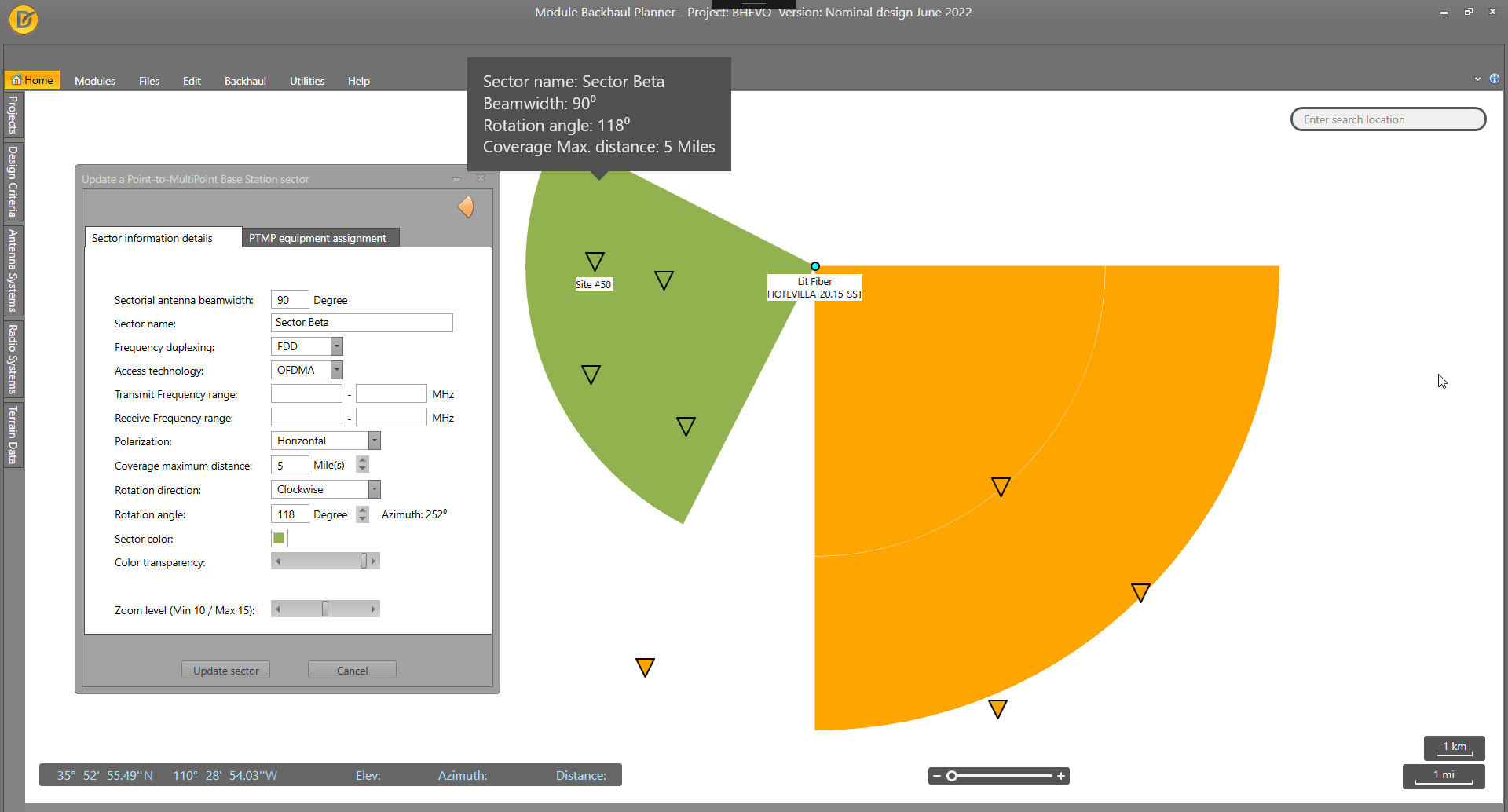This screenshot has width=1508, height=812.
Task: Click the zoom in plus icon
Action: click(x=1061, y=776)
